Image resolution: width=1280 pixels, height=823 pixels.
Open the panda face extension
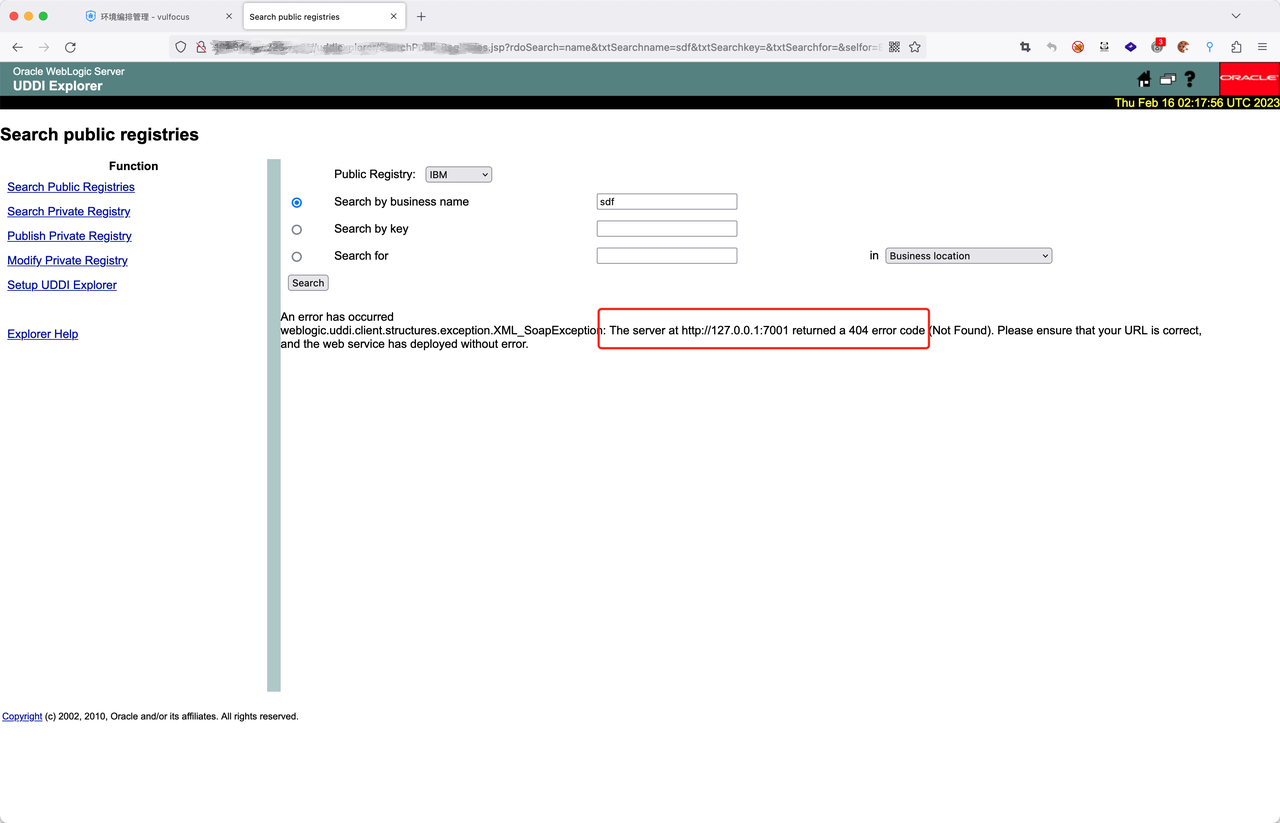pyautogui.click(x=1104, y=47)
